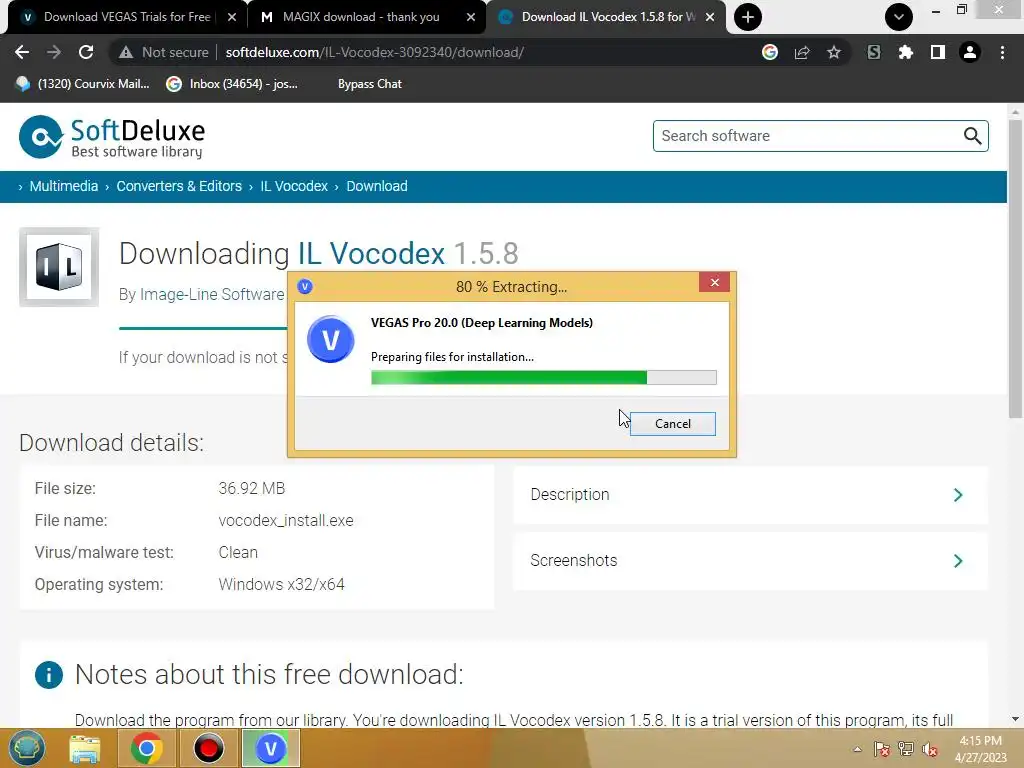Click the IL Vocodex product thumbnail
1024x768 pixels.
click(x=59, y=266)
